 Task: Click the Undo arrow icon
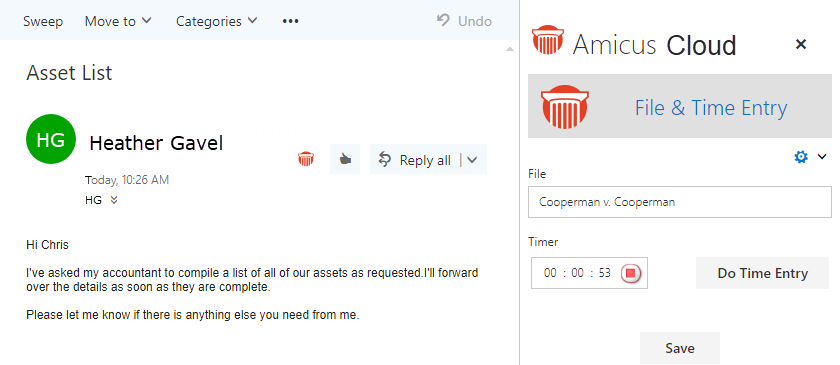444,21
